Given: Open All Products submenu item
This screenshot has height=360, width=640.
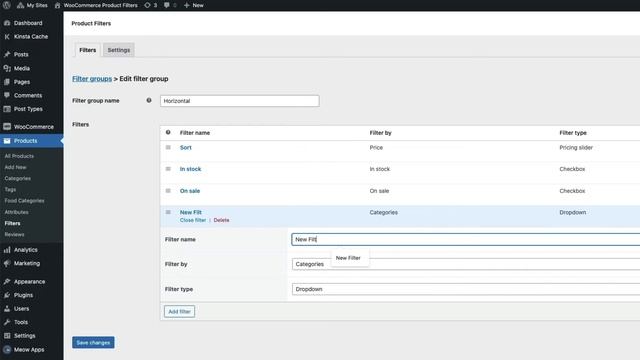Looking at the screenshot, I should click(19, 156).
